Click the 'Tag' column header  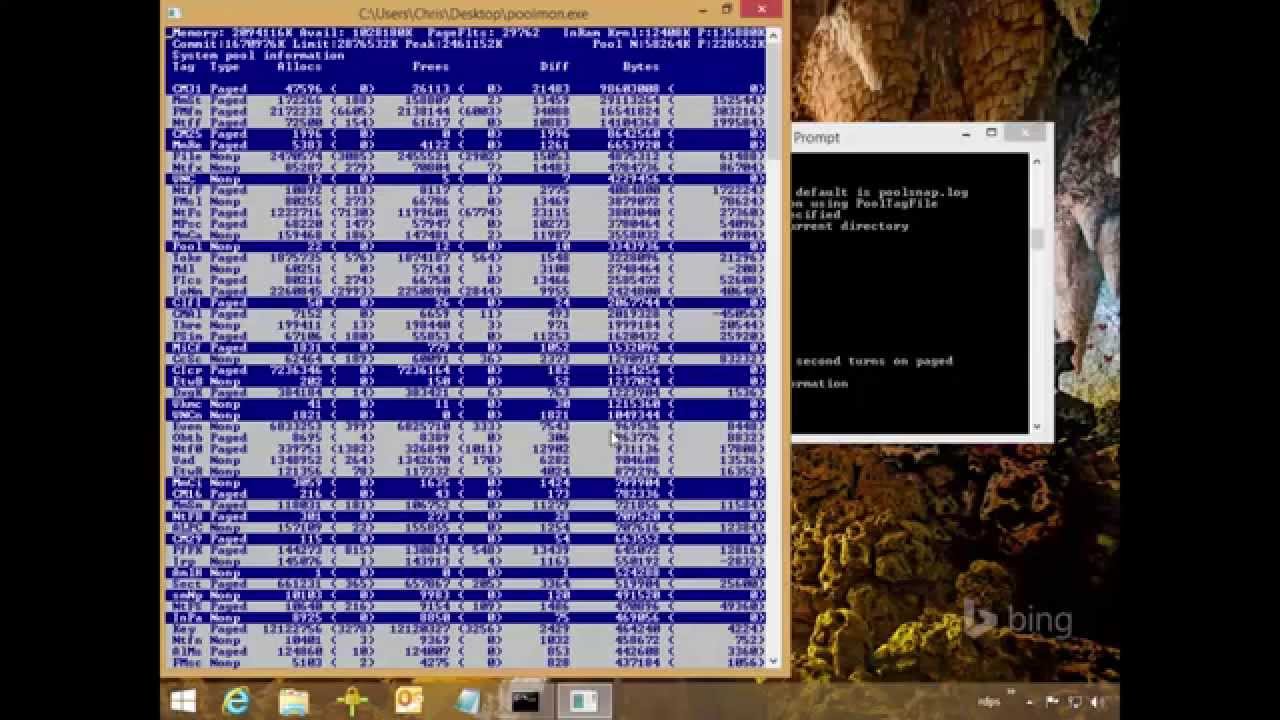(x=183, y=67)
